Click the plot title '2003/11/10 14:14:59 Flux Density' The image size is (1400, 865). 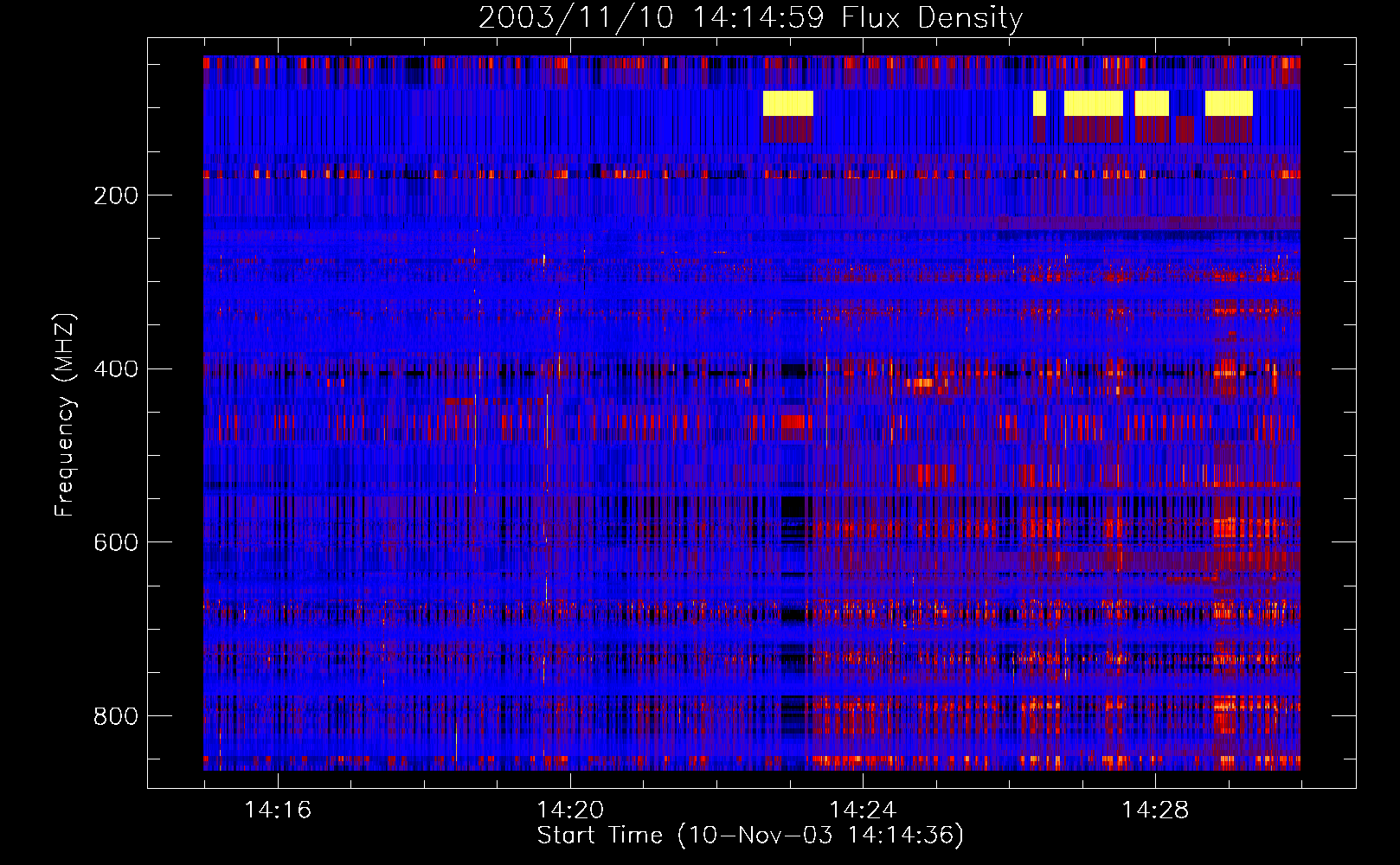point(750,17)
